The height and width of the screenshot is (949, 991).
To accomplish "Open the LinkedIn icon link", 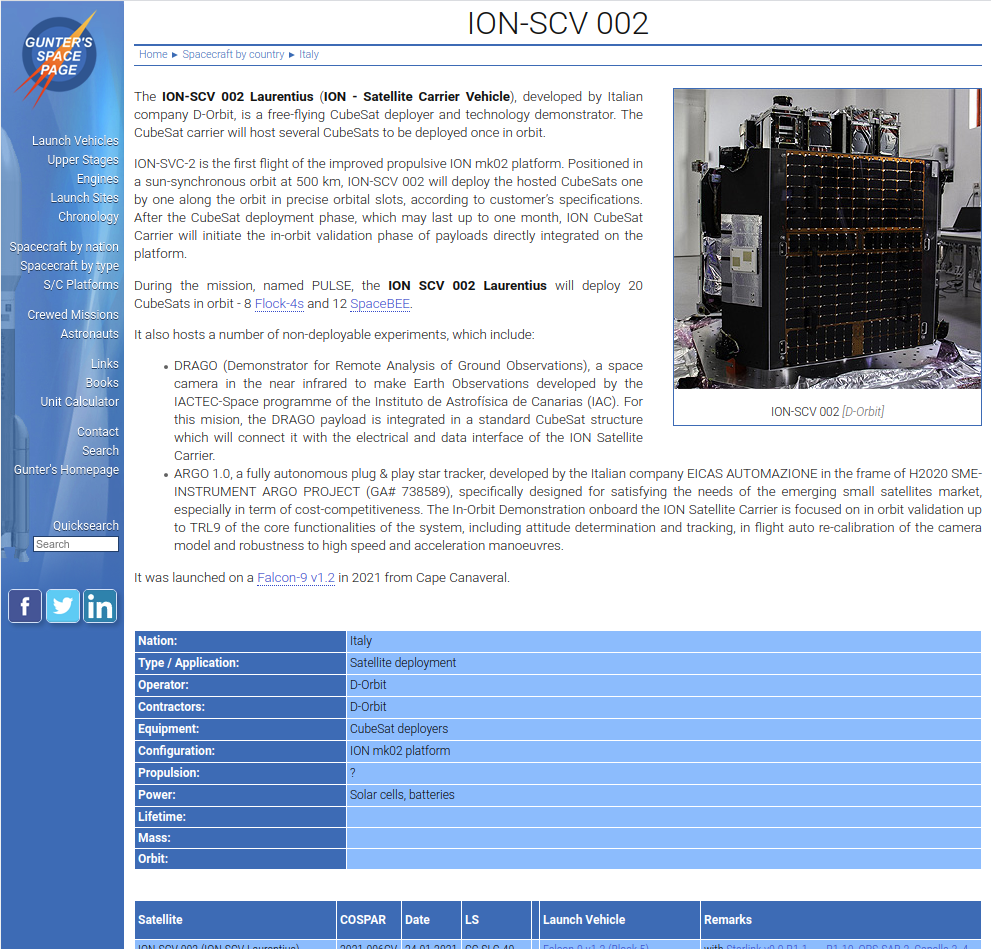I will [100, 606].
